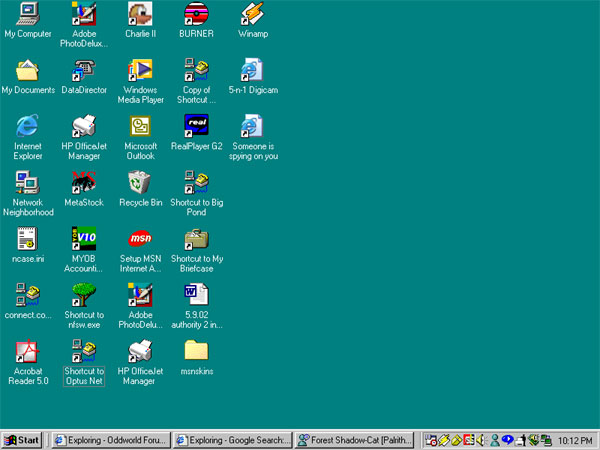Image resolution: width=600 pixels, height=450 pixels.
Task: Open the Start menu
Action: click(x=22, y=439)
